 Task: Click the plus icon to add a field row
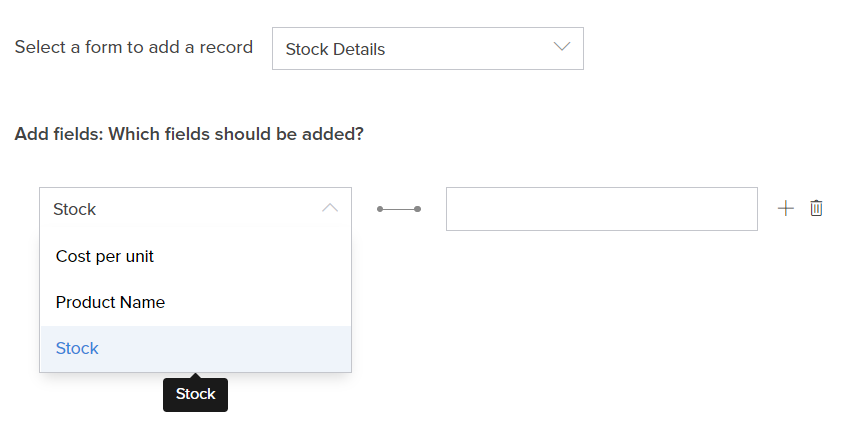click(x=786, y=208)
